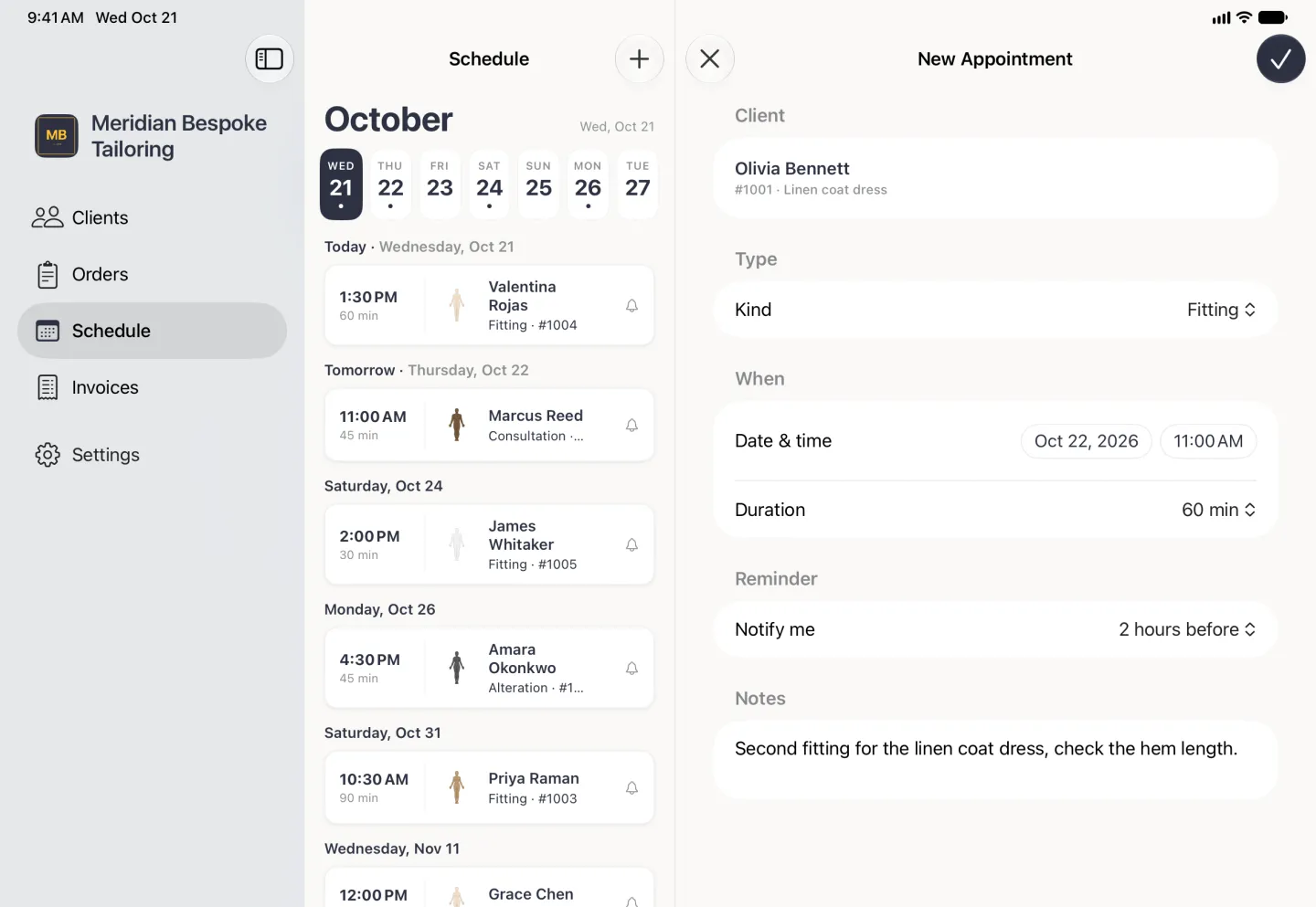Viewport: 1316px width, 907px height.
Task: Click Valentina Rojas mannequin figure icon
Action: point(457,306)
